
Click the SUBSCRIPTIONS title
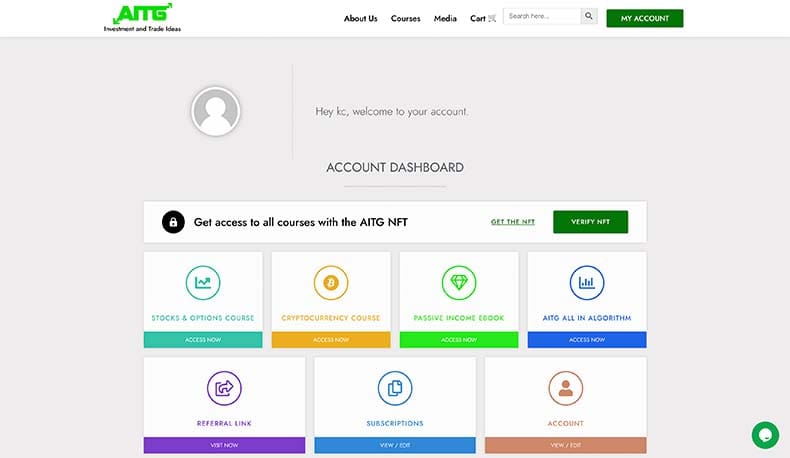point(395,423)
